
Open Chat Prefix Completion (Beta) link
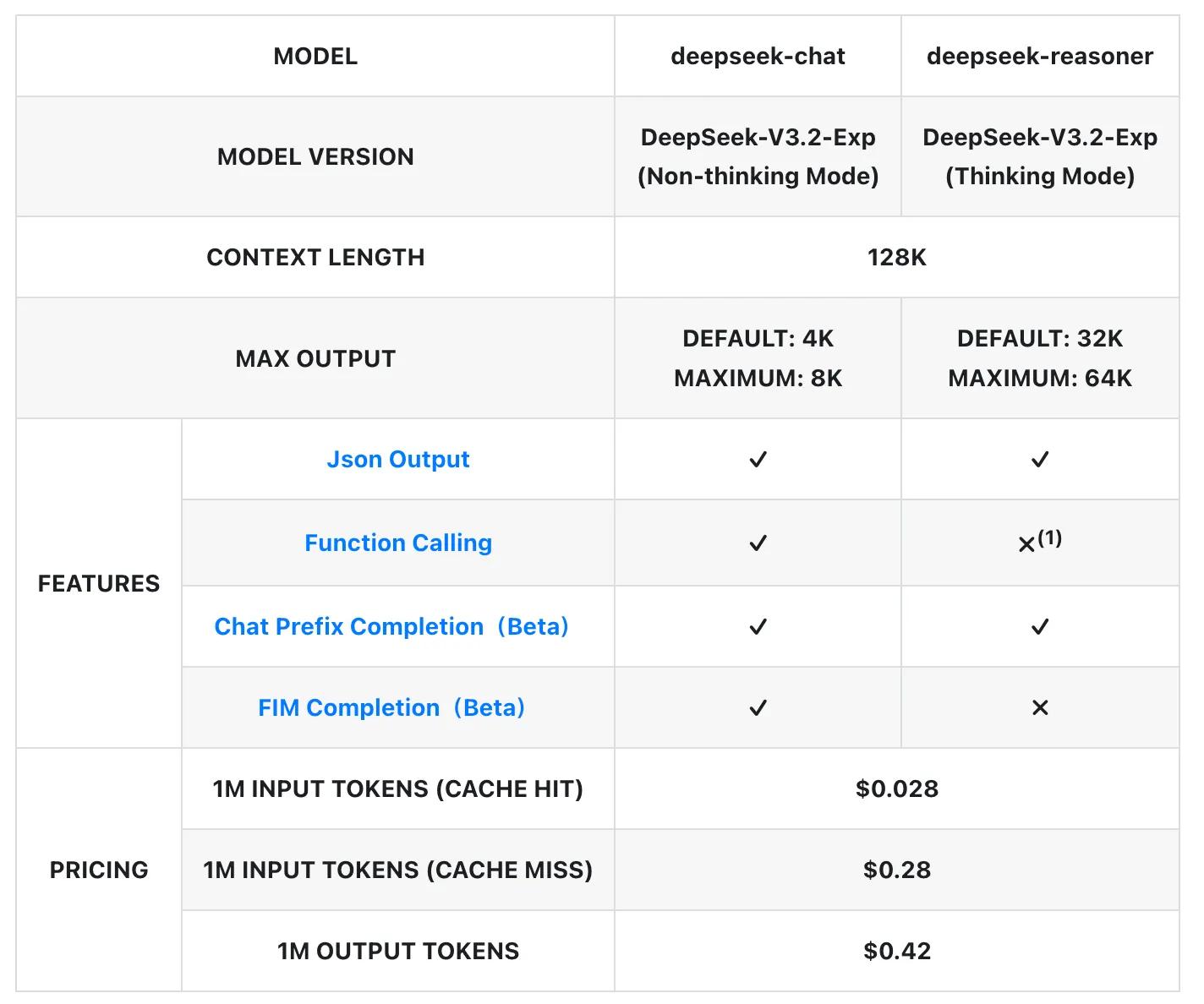coord(391,626)
